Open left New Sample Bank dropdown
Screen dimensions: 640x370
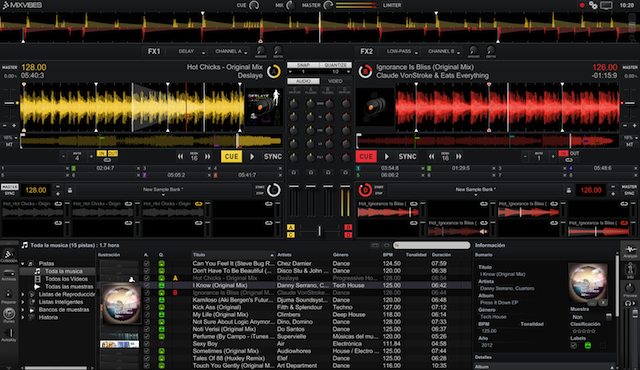coord(163,190)
